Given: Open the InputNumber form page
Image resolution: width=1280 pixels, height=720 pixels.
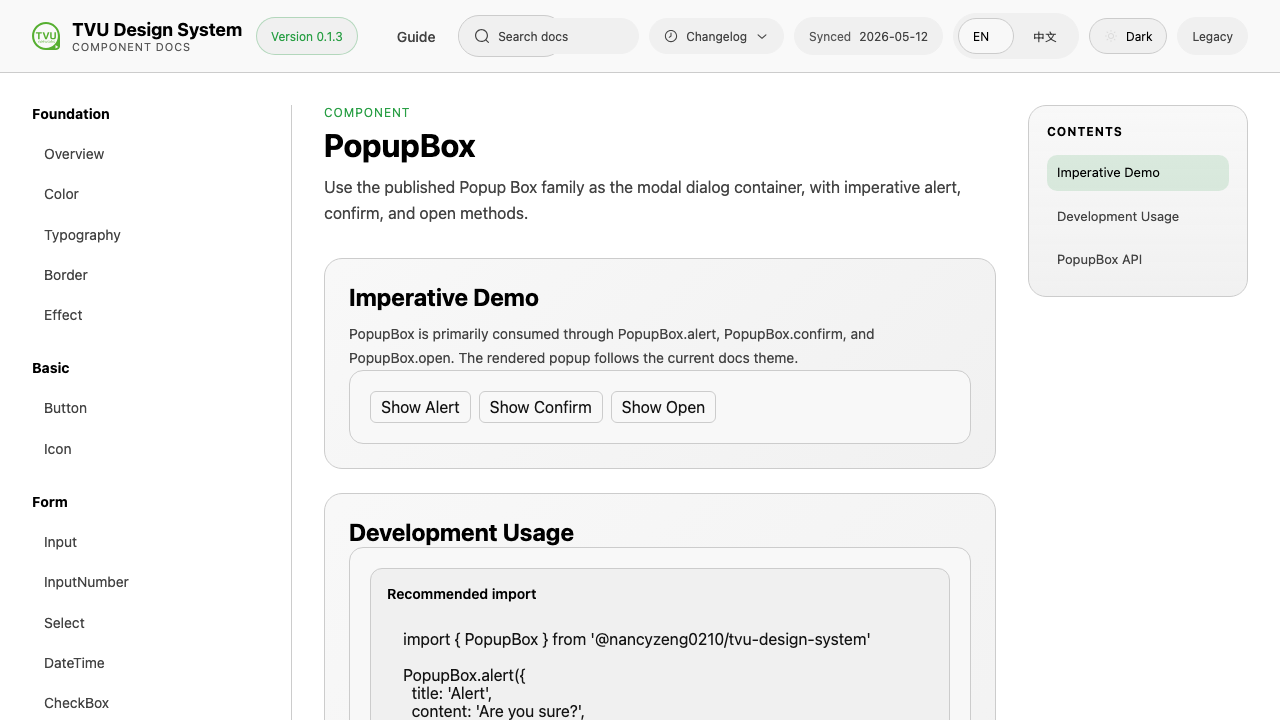Looking at the screenshot, I should pyautogui.click(x=86, y=582).
